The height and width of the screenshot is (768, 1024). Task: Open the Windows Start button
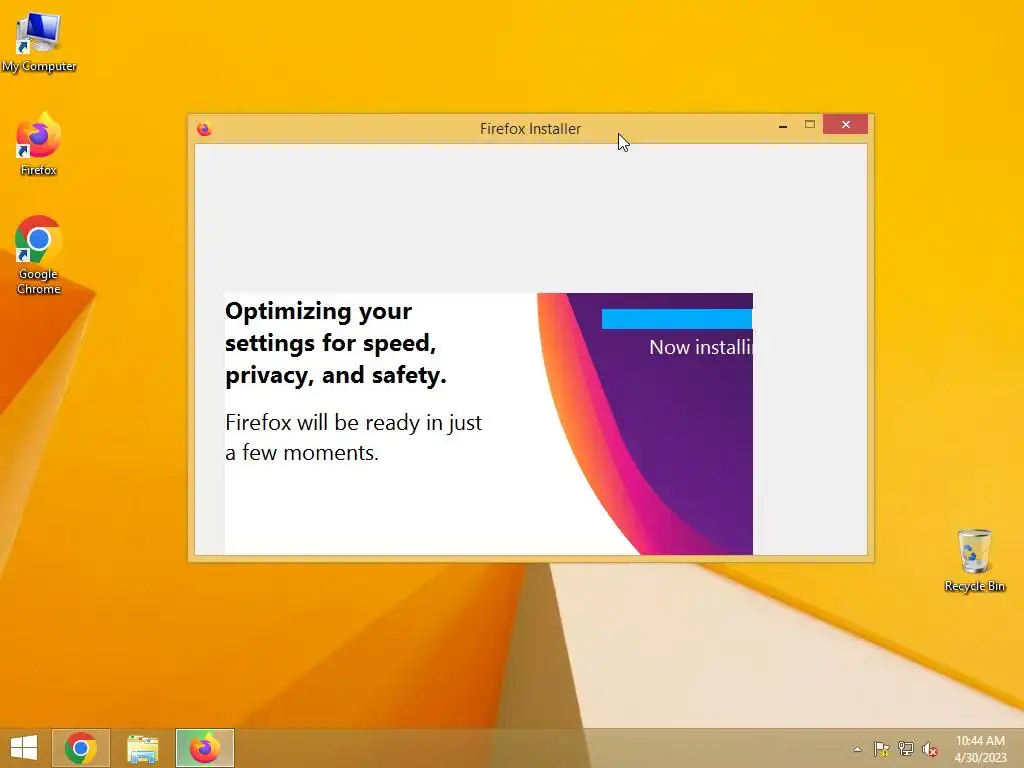(24, 748)
